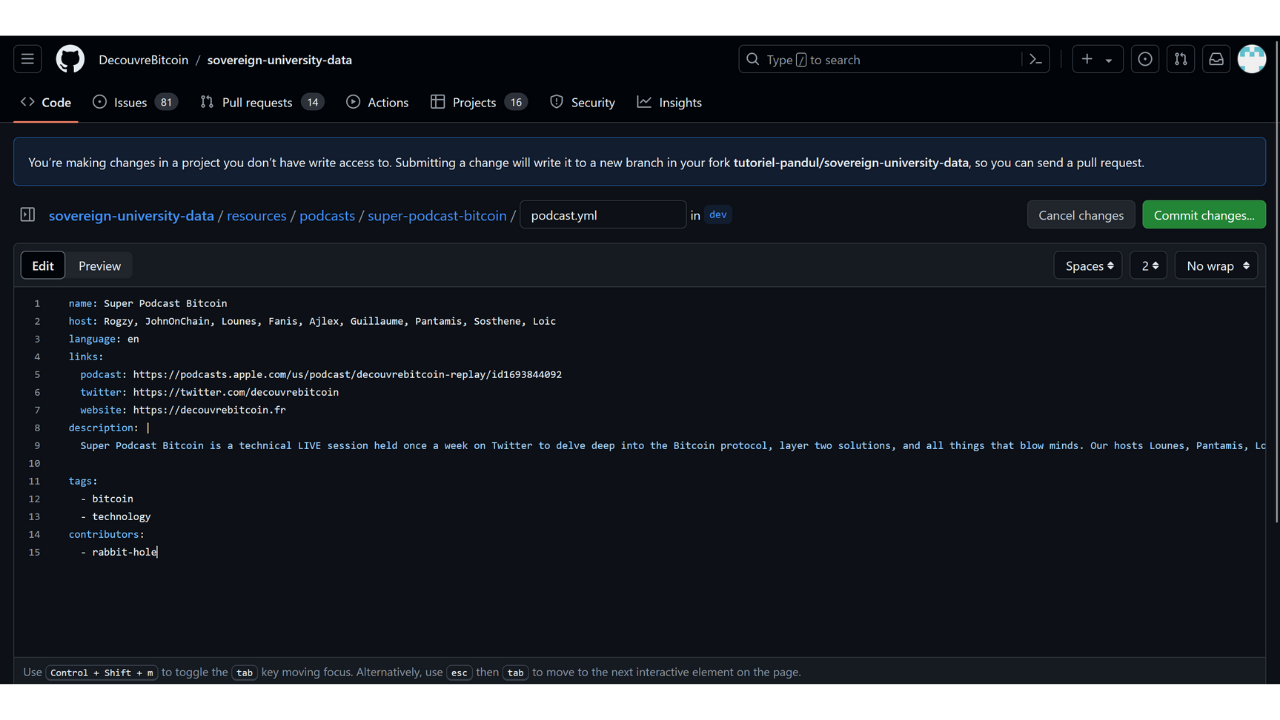The image size is (1280, 720).
Task: Open the user avatar menu
Action: point(1252,60)
